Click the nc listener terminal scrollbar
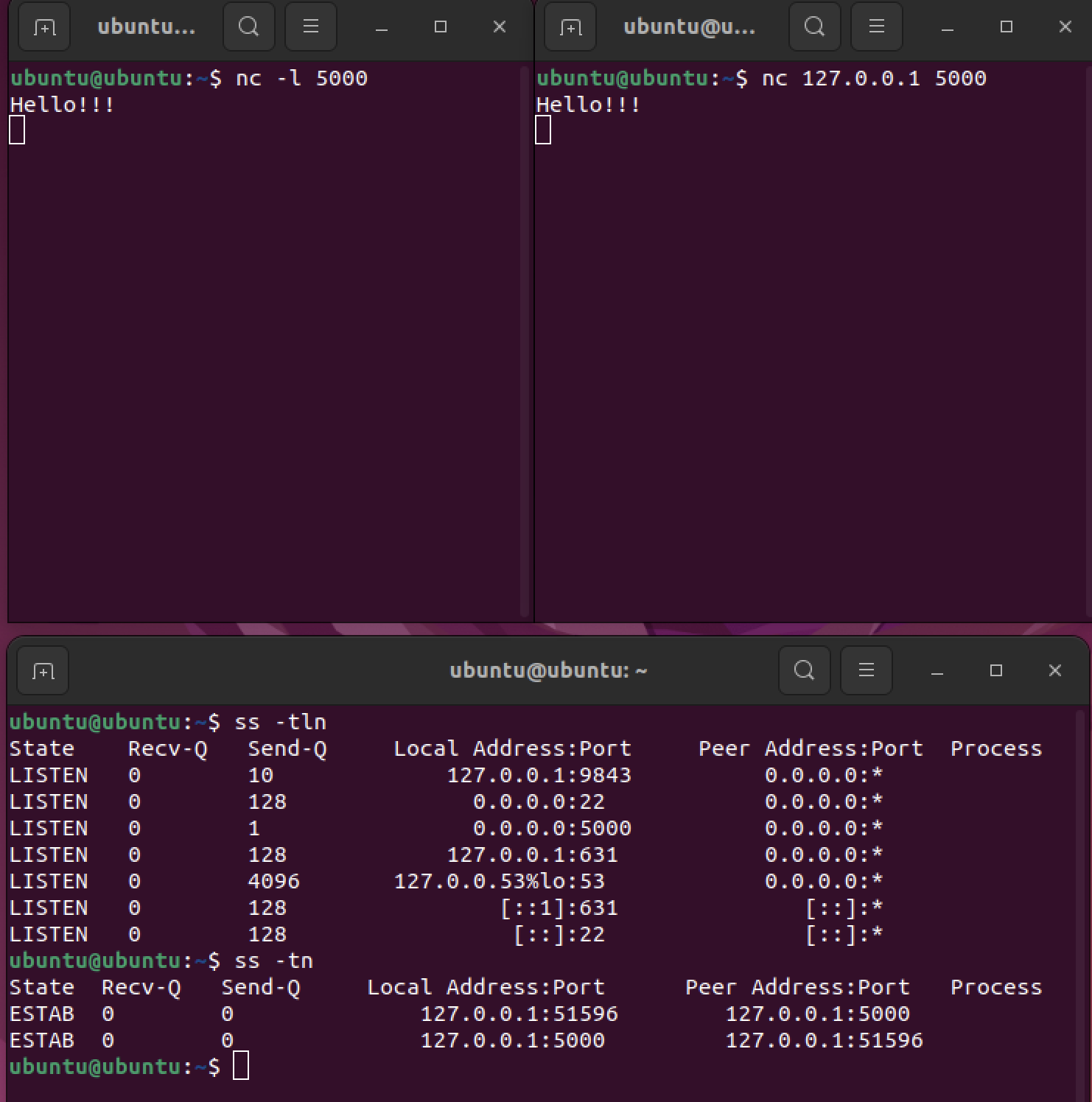Viewport: 1092px width, 1102px height. (x=525, y=339)
